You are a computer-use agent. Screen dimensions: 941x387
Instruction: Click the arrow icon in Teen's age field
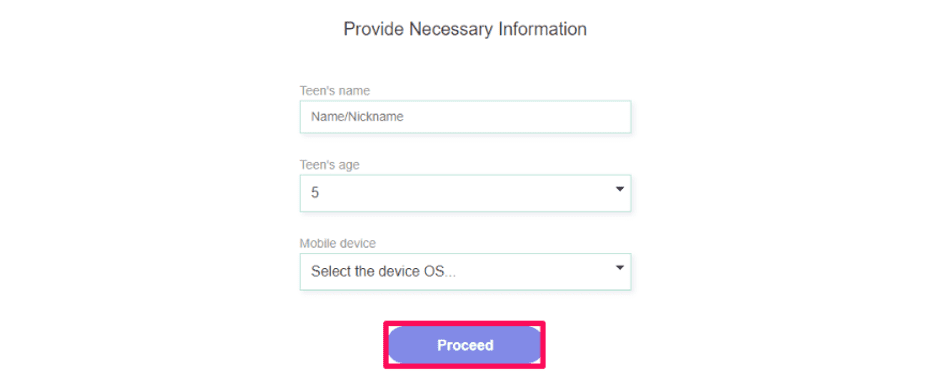coord(620,189)
